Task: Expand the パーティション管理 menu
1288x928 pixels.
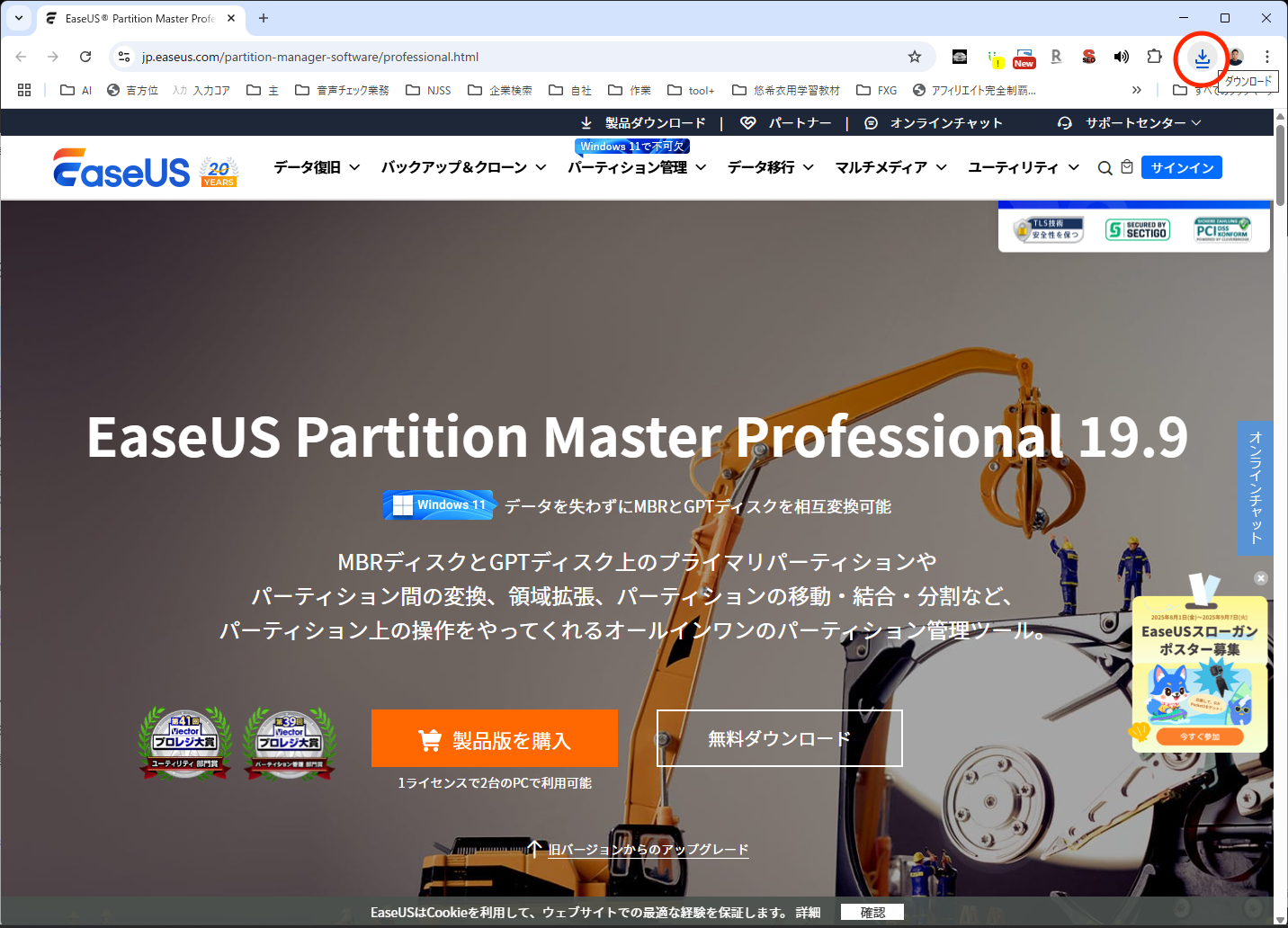Action: pyautogui.click(x=637, y=167)
